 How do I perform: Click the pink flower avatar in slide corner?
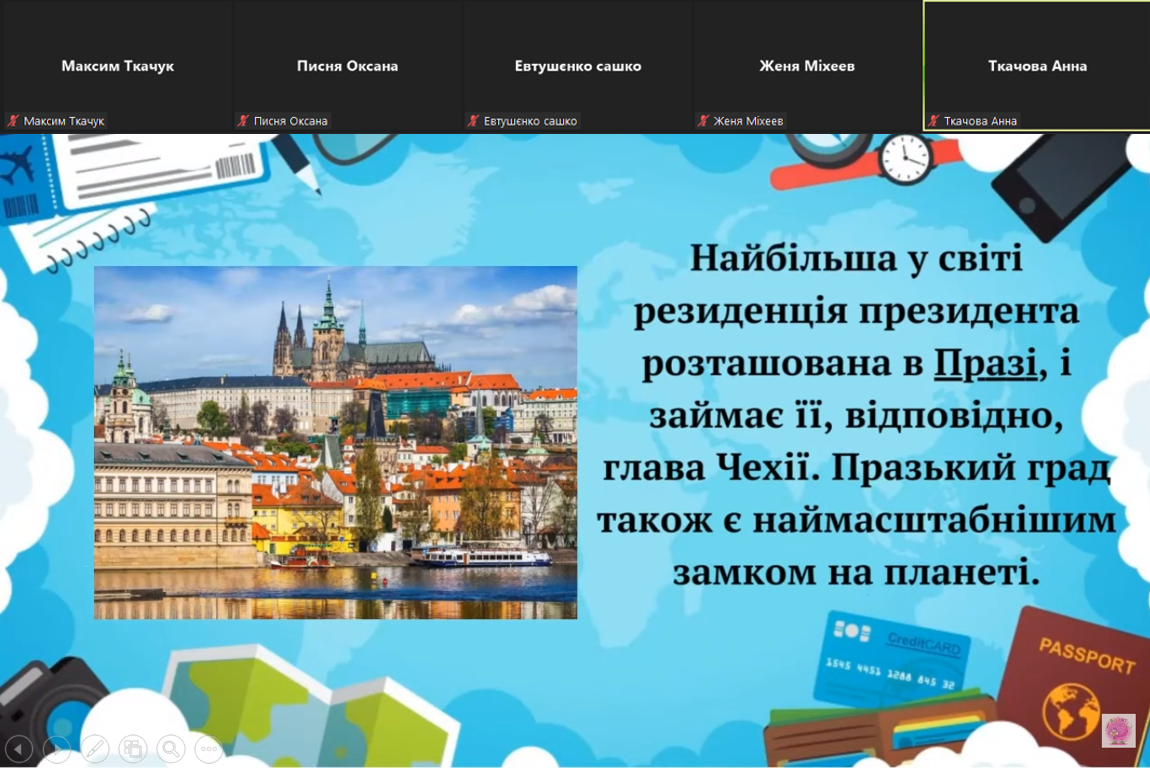(1118, 731)
